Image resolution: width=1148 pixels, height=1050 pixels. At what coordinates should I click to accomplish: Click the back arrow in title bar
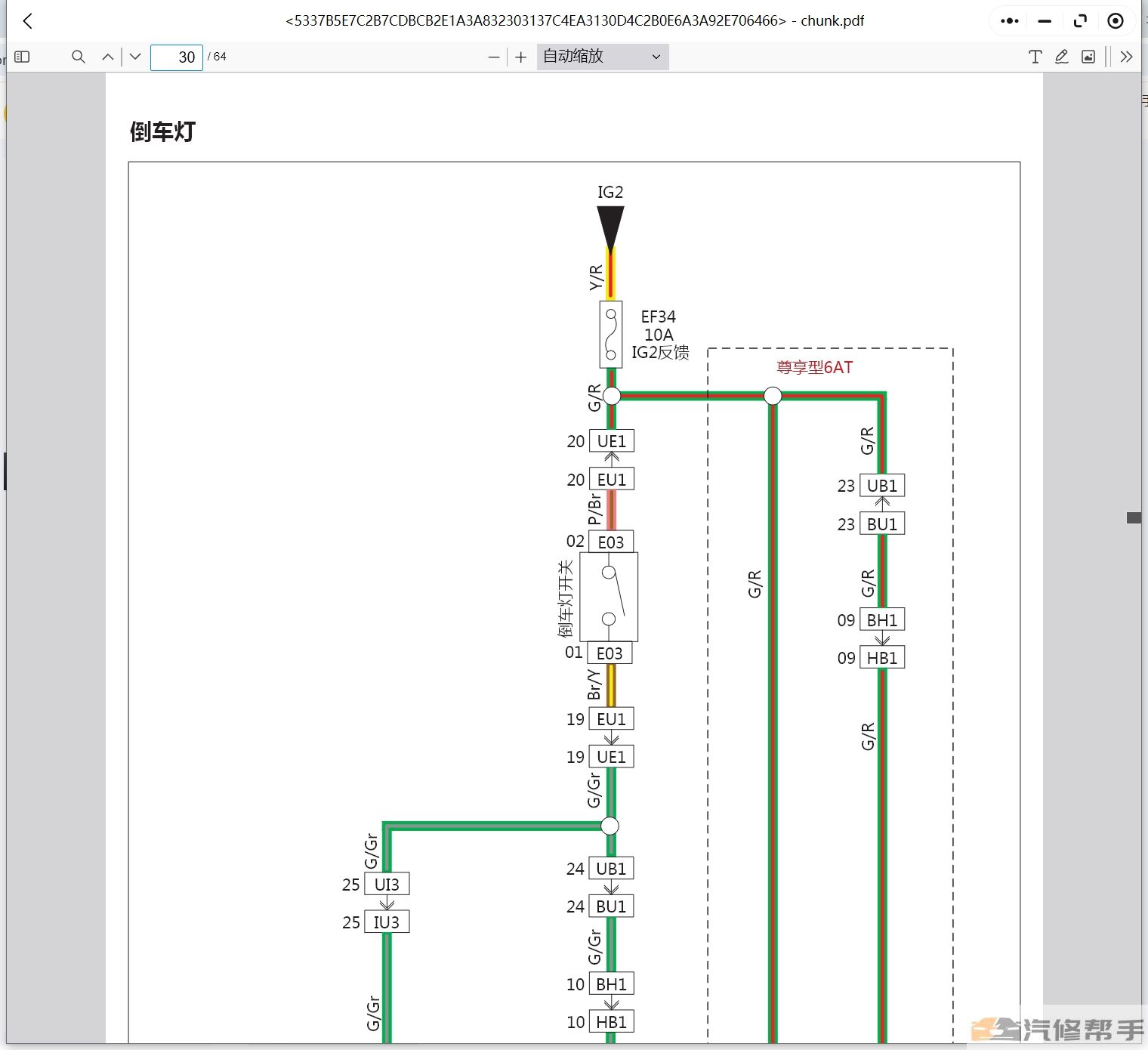tap(28, 21)
